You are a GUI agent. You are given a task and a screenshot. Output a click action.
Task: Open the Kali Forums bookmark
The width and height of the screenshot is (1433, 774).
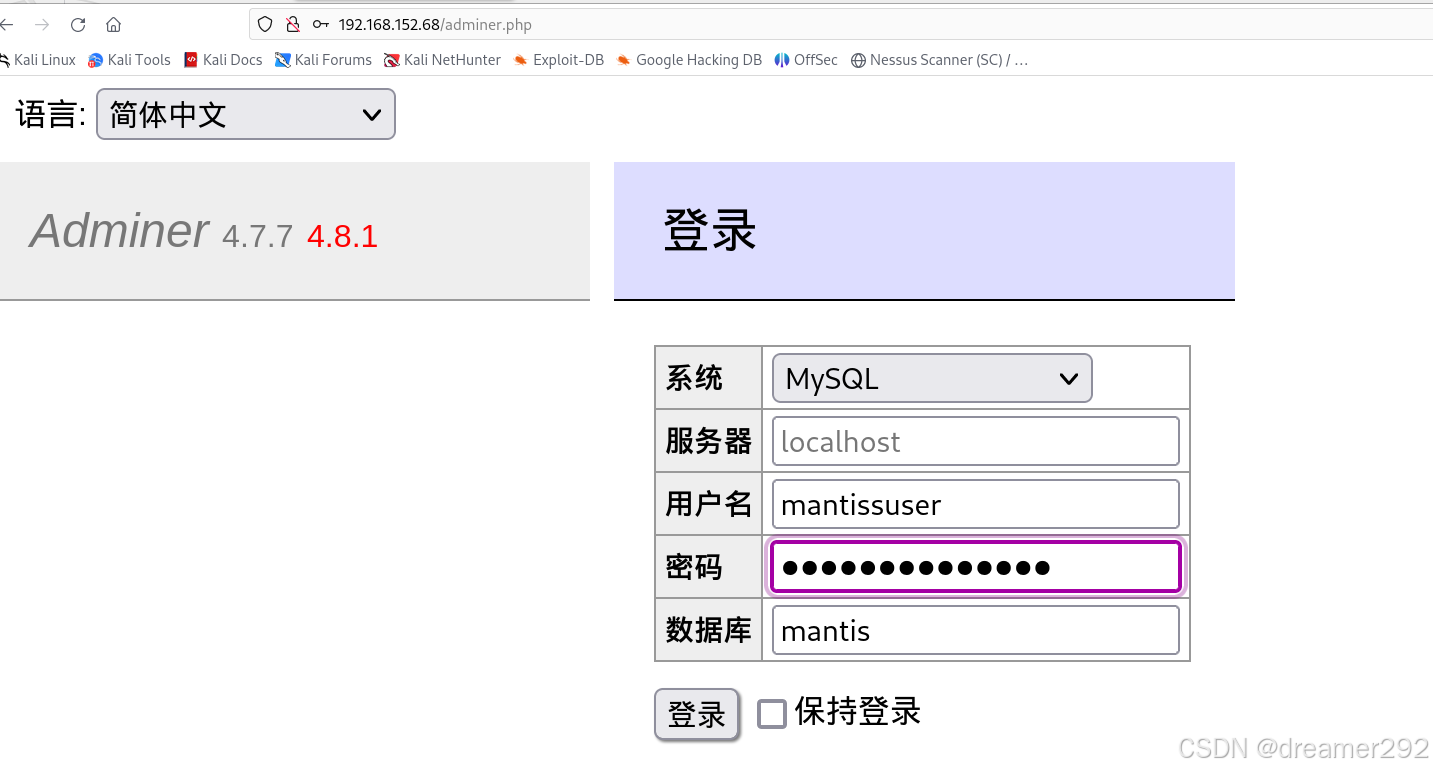click(323, 60)
